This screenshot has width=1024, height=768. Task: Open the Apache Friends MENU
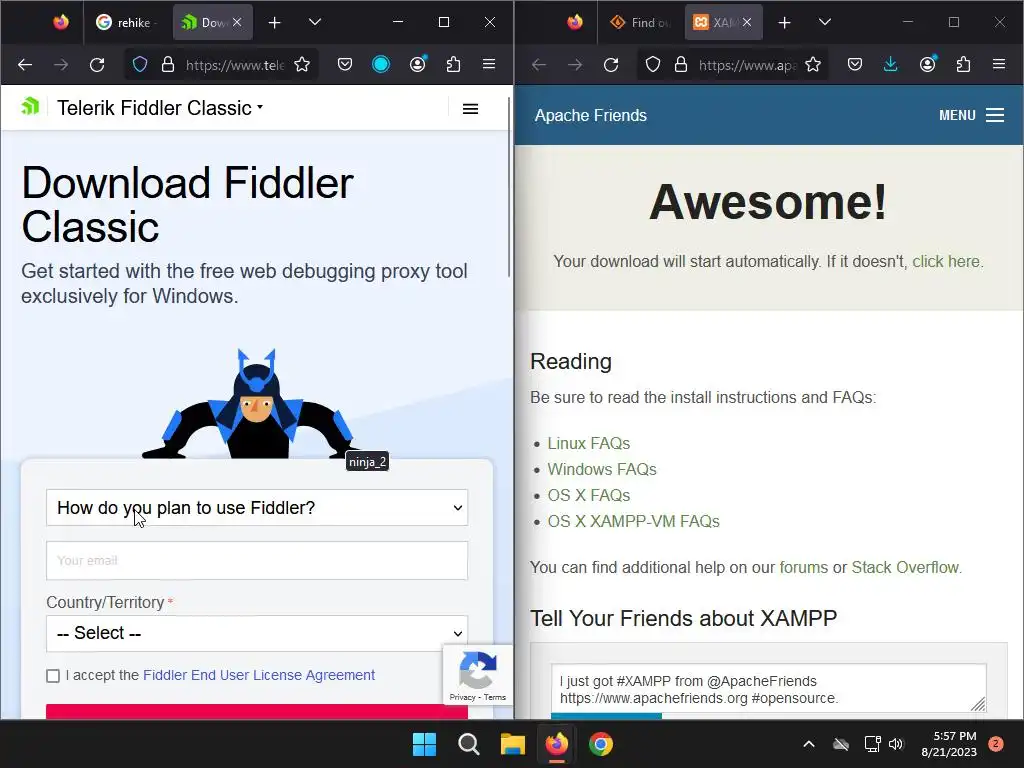971,116
